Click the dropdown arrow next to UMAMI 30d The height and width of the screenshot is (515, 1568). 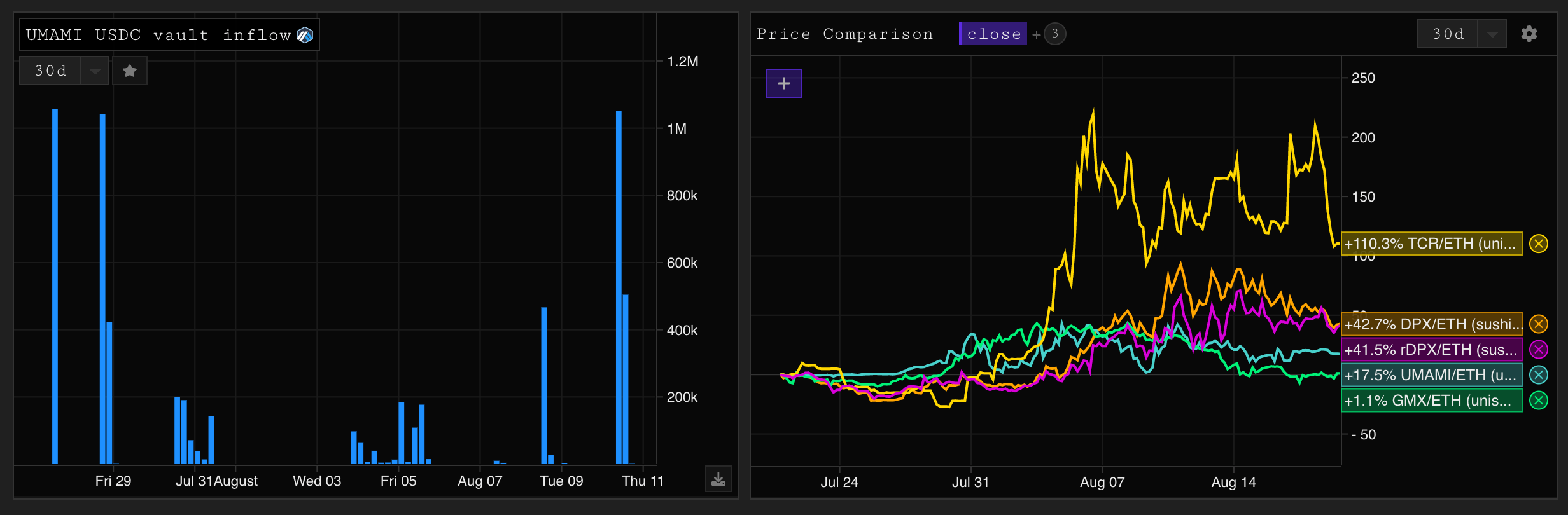click(95, 71)
